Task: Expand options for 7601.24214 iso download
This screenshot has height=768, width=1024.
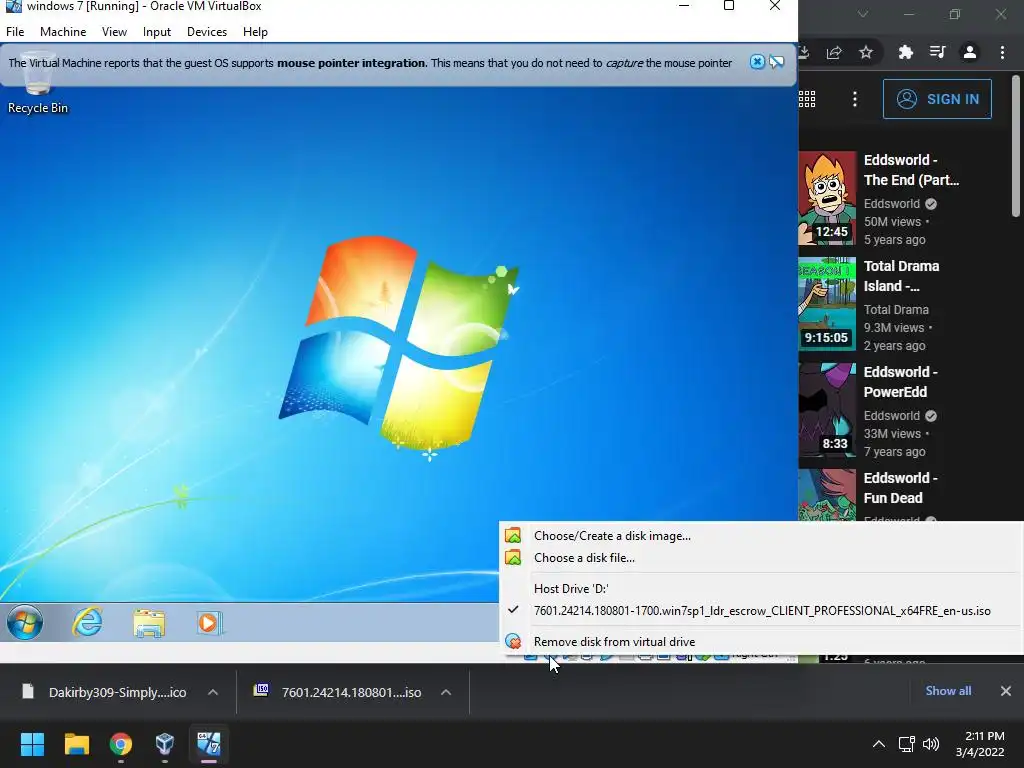Action: pyautogui.click(x=446, y=692)
